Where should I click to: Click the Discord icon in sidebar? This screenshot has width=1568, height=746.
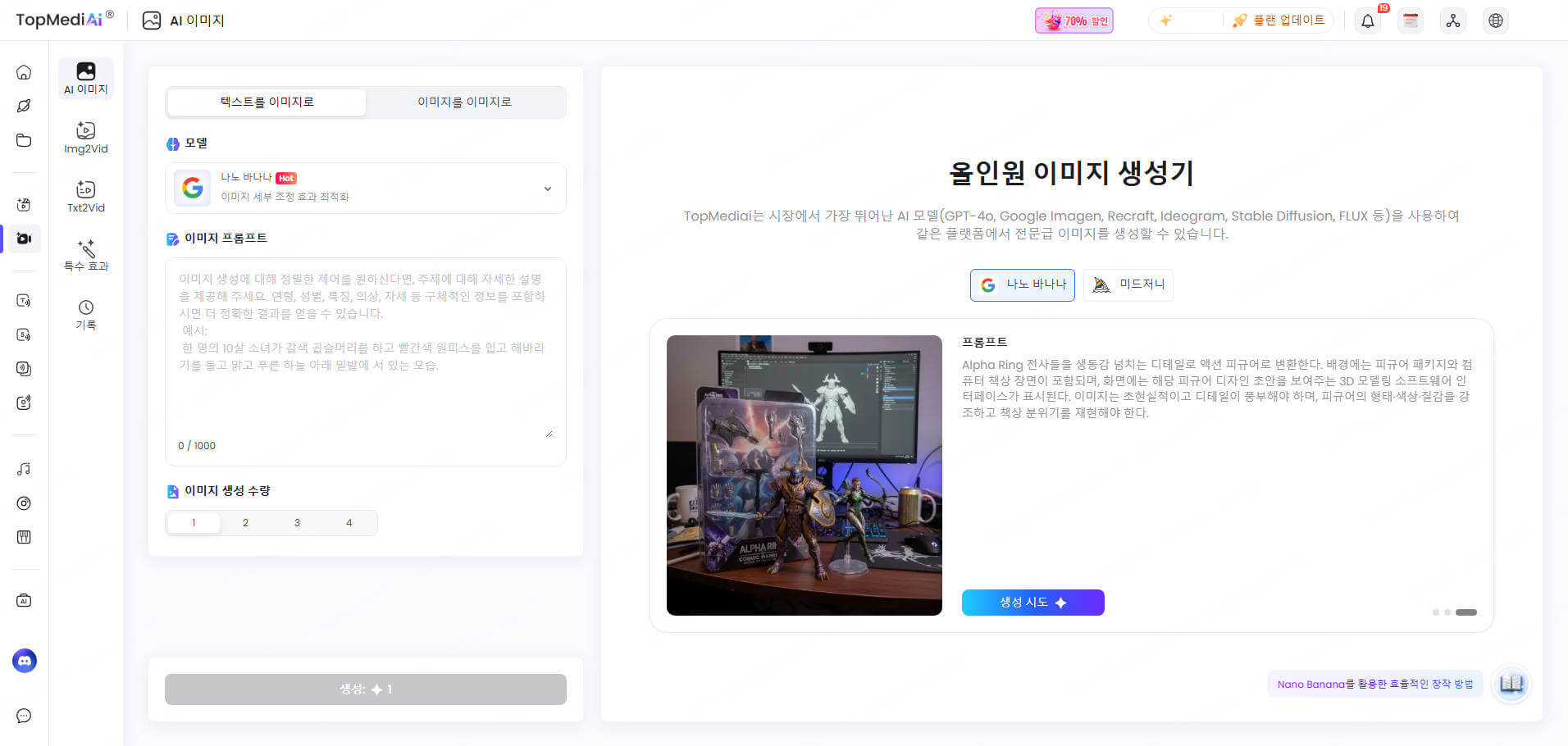(25, 661)
